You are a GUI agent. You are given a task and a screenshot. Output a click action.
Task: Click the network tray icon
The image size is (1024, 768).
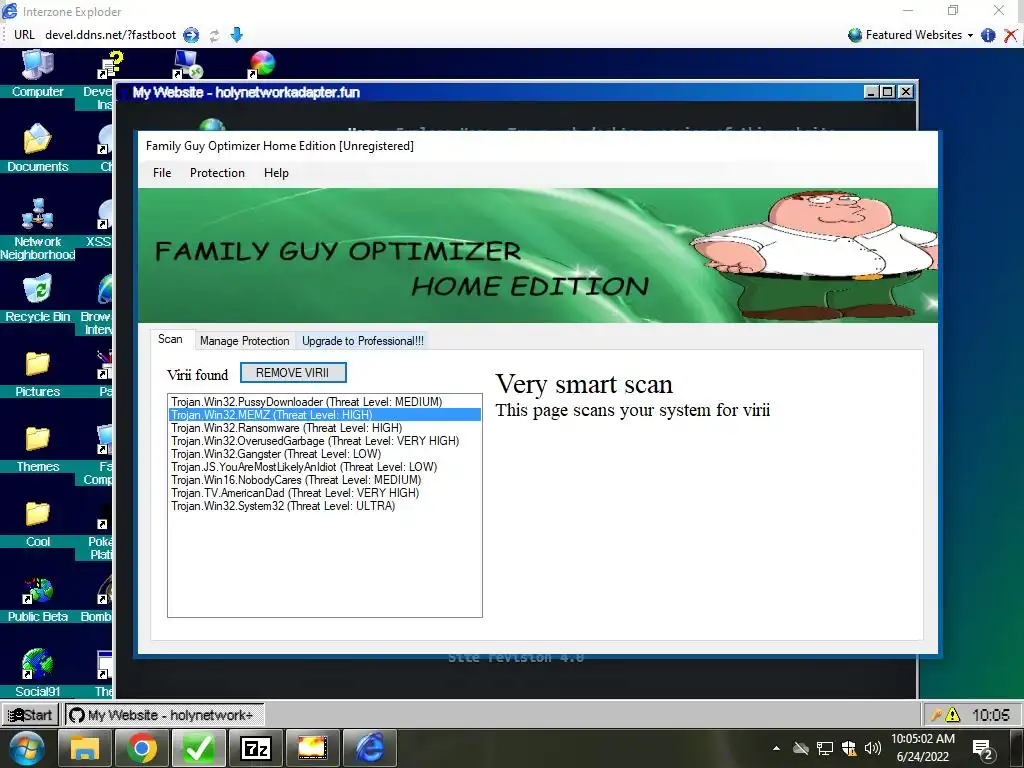825,748
